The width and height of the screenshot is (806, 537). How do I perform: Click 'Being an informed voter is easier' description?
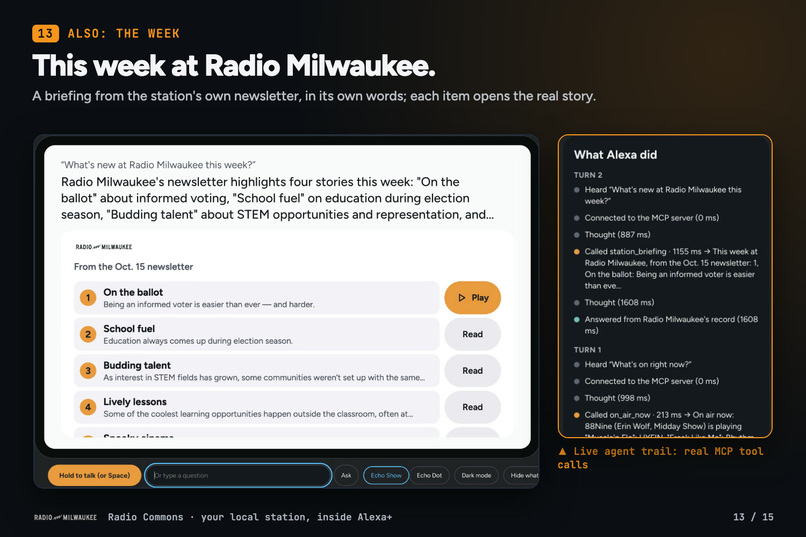[x=209, y=305]
